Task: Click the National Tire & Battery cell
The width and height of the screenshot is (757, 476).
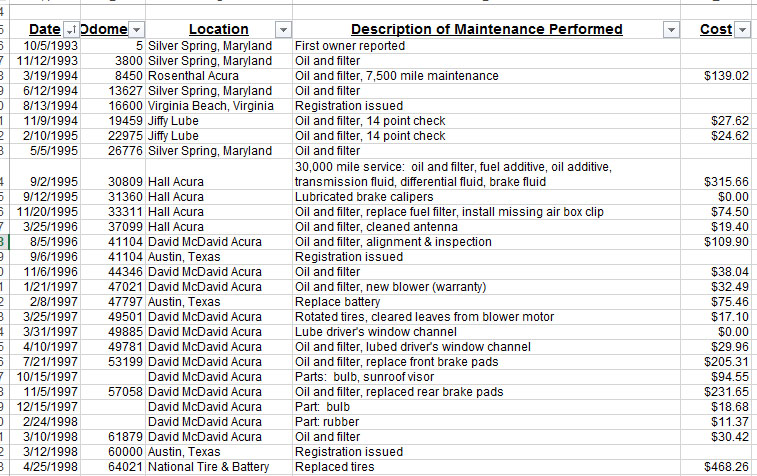Action: 209,467
